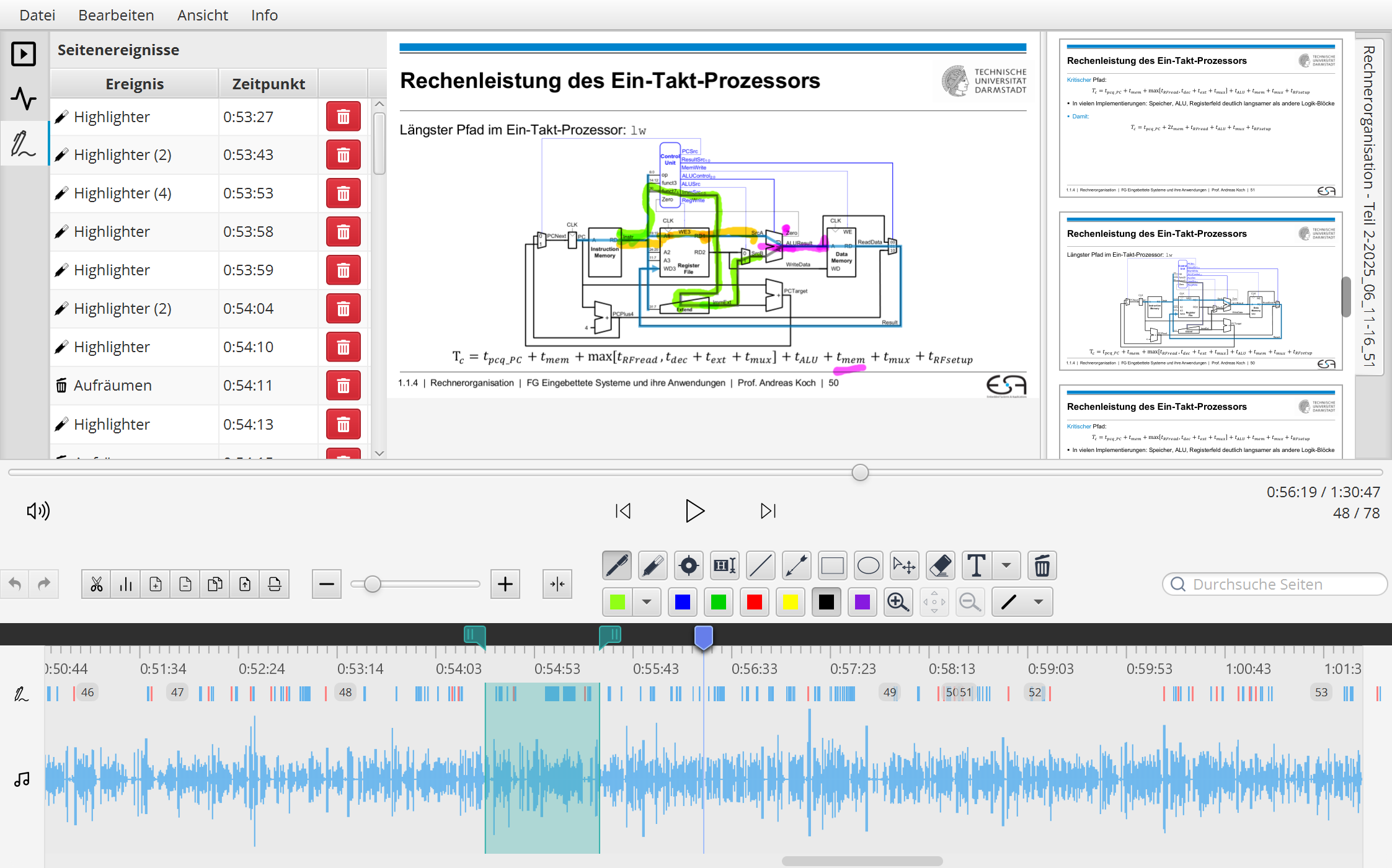Delete the Highlighter event at 0:53:27
The image size is (1392, 868).
click(x=343, y=117)
